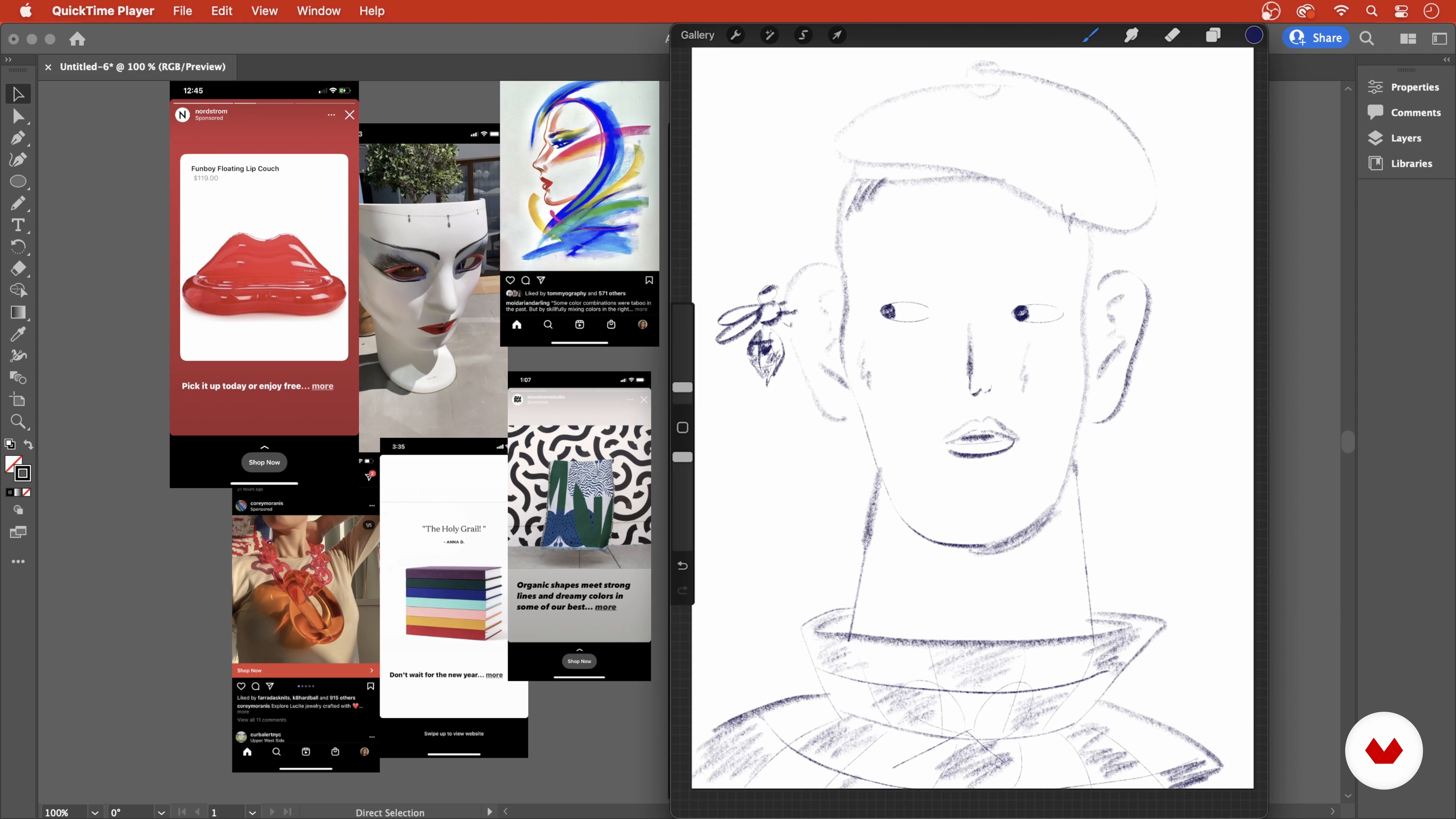
Task: Expand the toolbar double-arrow
Action: point(8,60)
